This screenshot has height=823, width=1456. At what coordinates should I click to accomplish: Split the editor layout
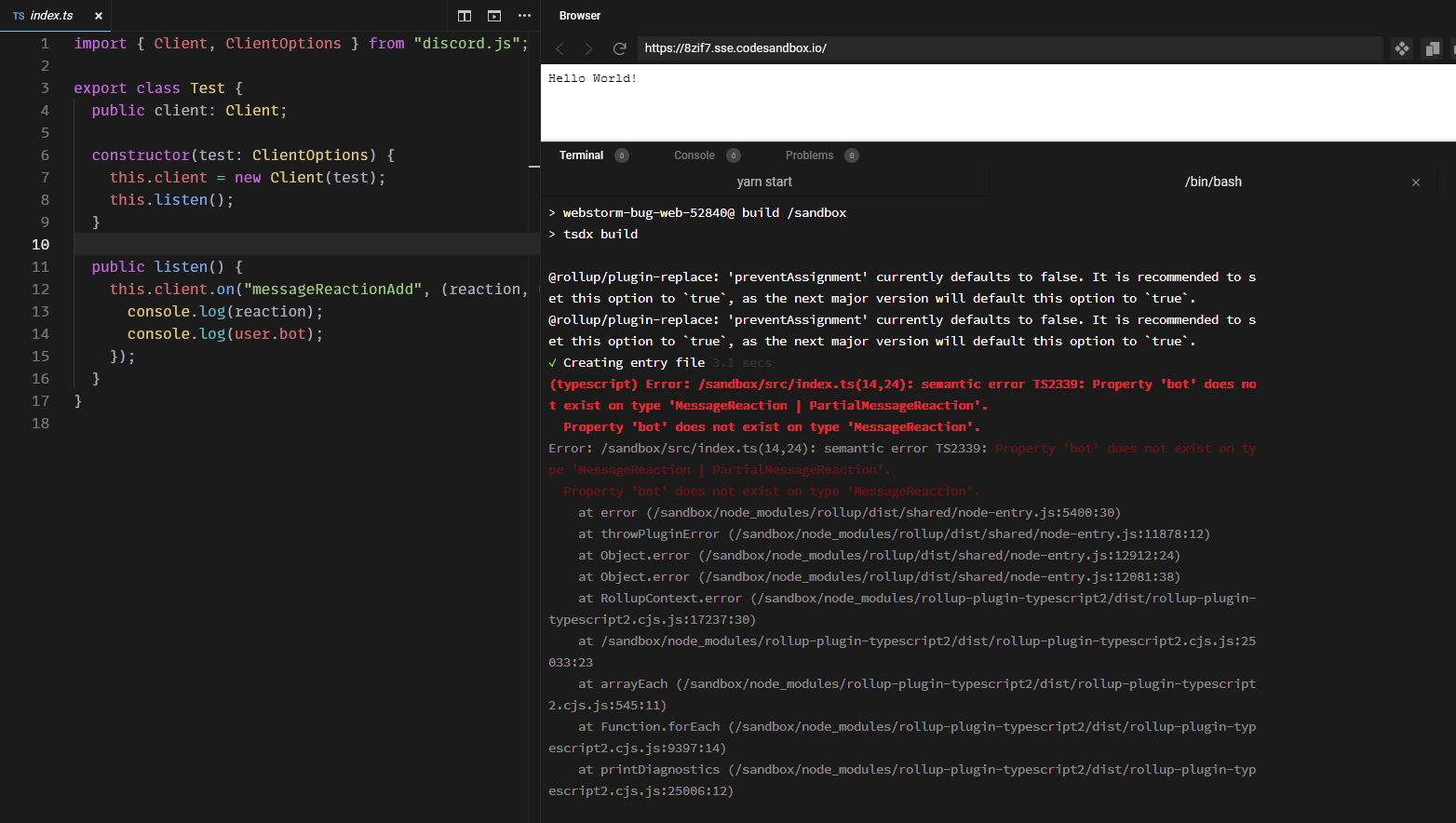coord(465,16)
